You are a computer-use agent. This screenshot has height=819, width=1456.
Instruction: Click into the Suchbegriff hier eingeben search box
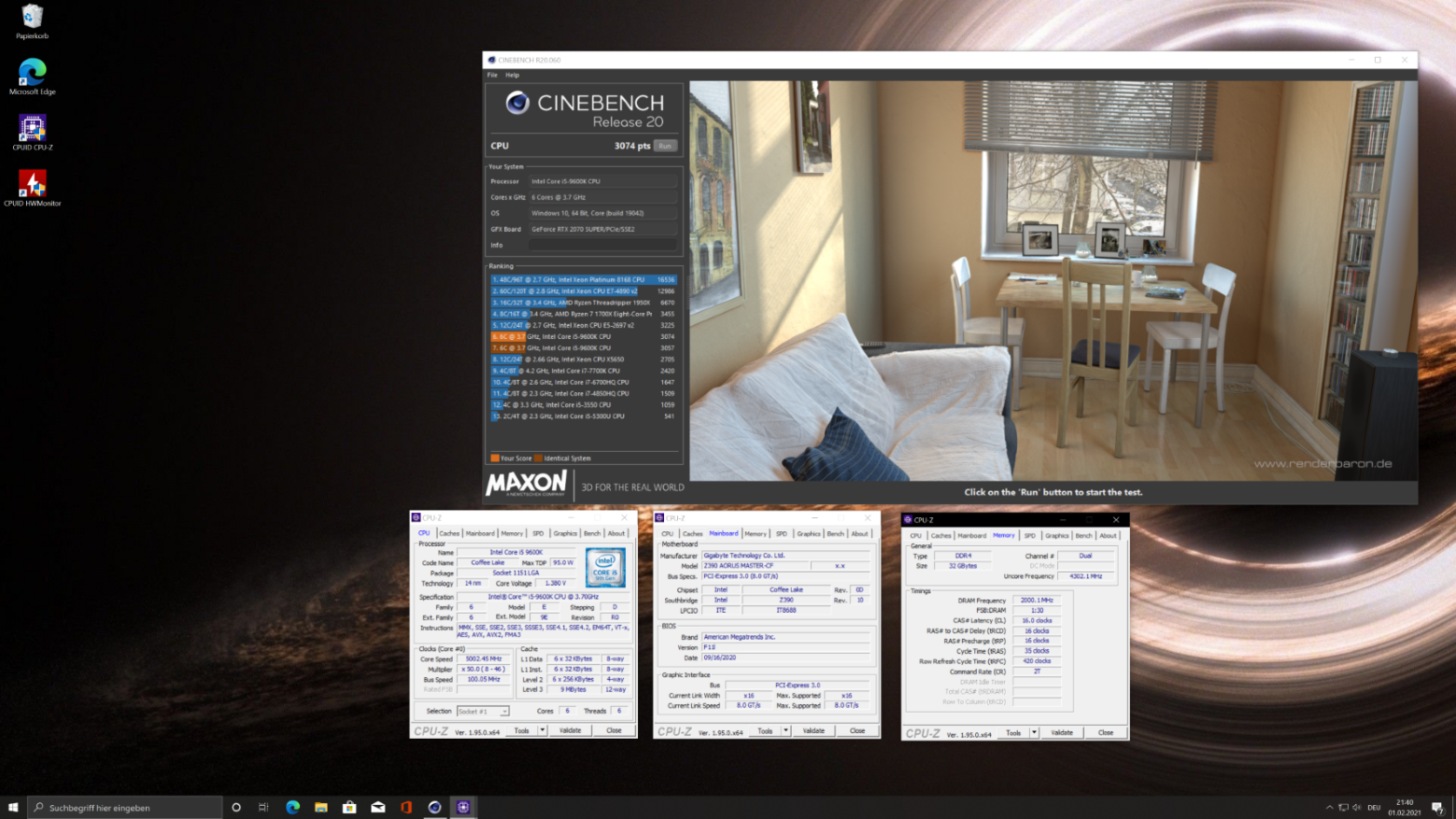[x=125, y=807]
